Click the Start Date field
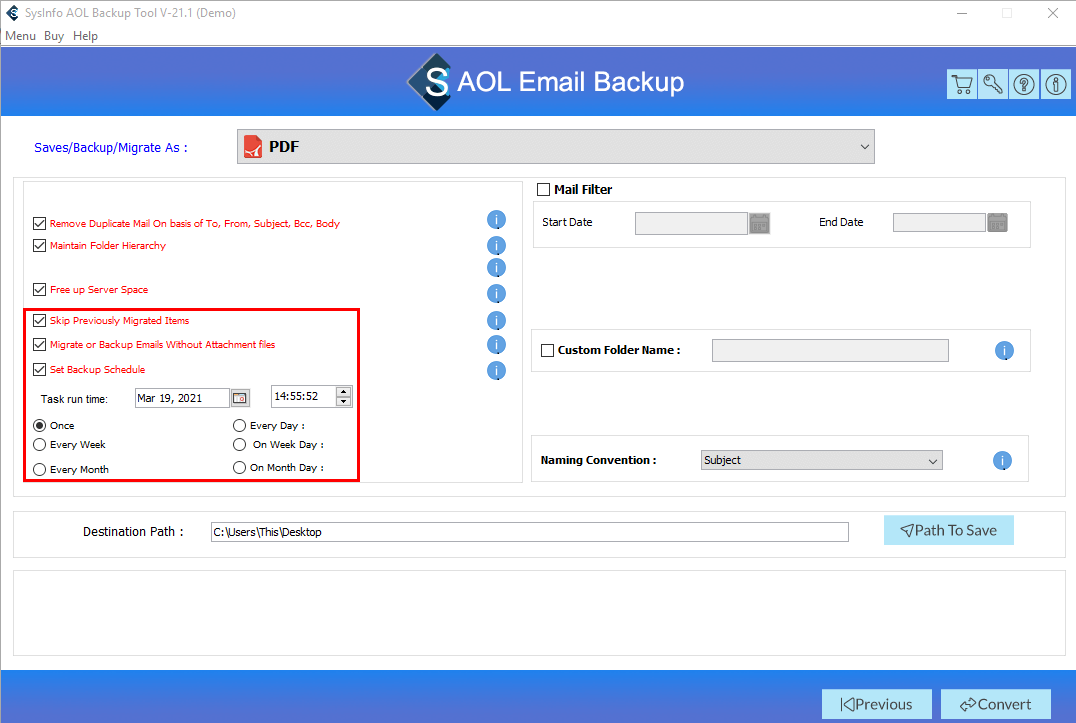The width and height of the screenshot is (1076, 723). click(x=691, y=223)
